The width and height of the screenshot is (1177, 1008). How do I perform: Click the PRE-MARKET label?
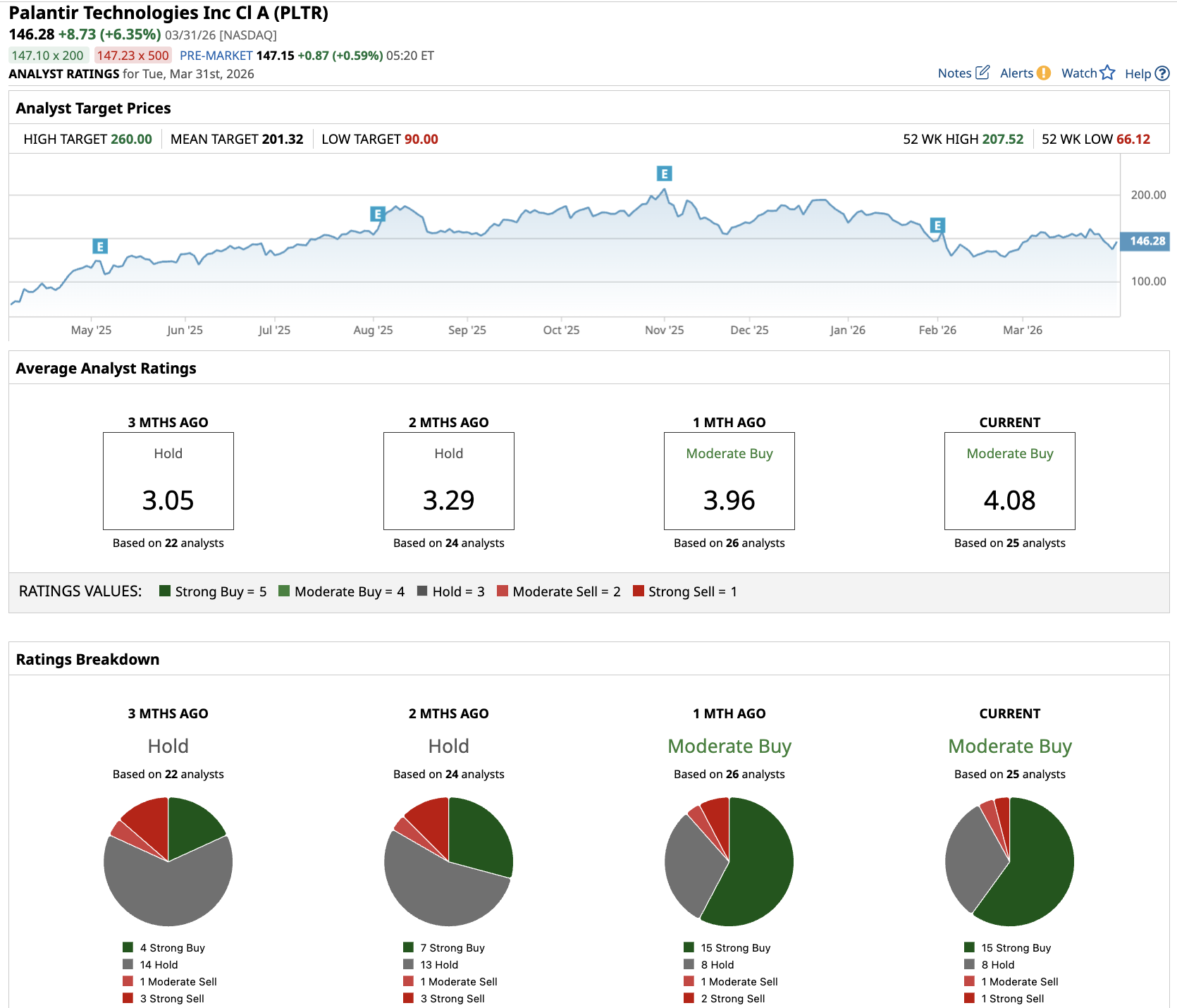click(x=216, y=56)
